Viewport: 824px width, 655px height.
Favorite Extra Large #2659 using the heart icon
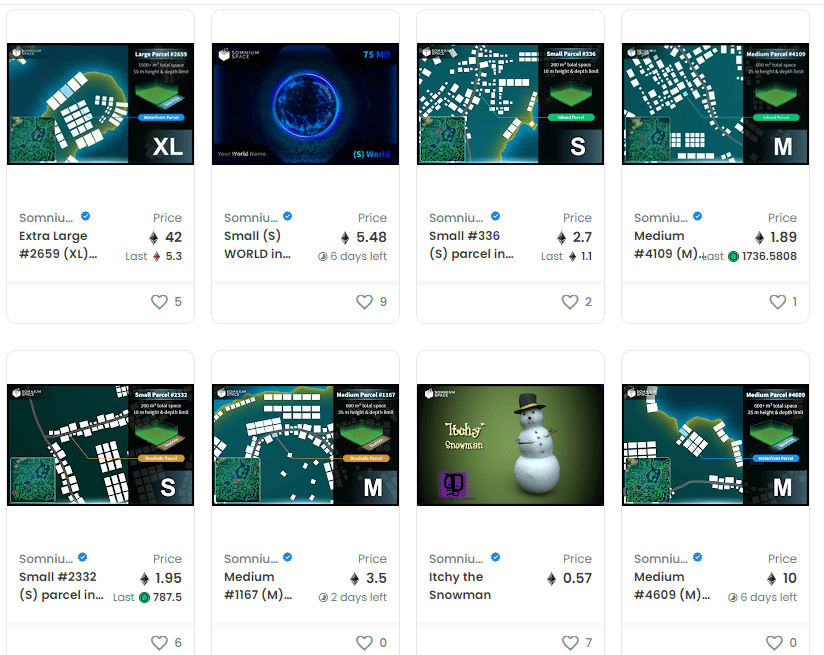point(157,301)
